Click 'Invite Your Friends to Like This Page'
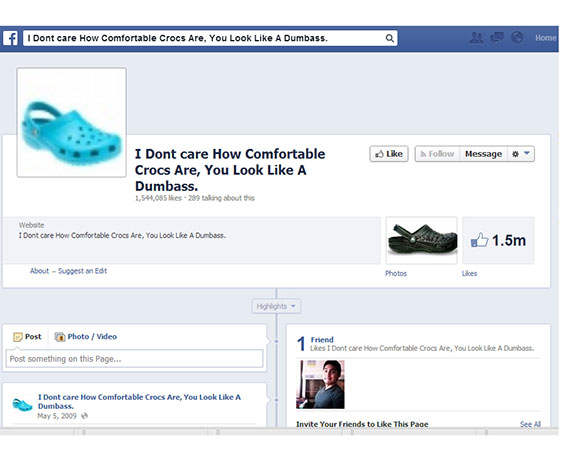 362,424
